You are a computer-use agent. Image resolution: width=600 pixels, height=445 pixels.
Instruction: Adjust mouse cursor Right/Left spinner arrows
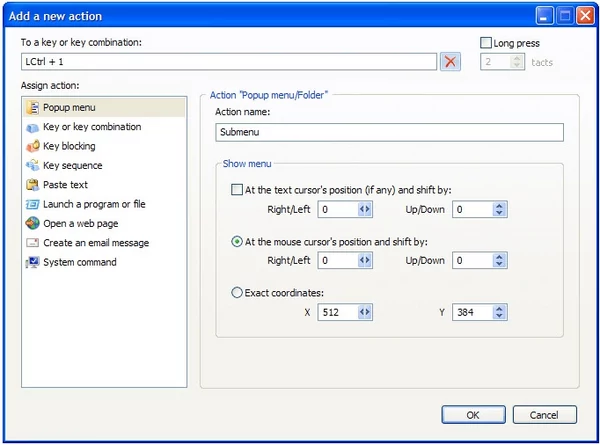pos(365,260)
